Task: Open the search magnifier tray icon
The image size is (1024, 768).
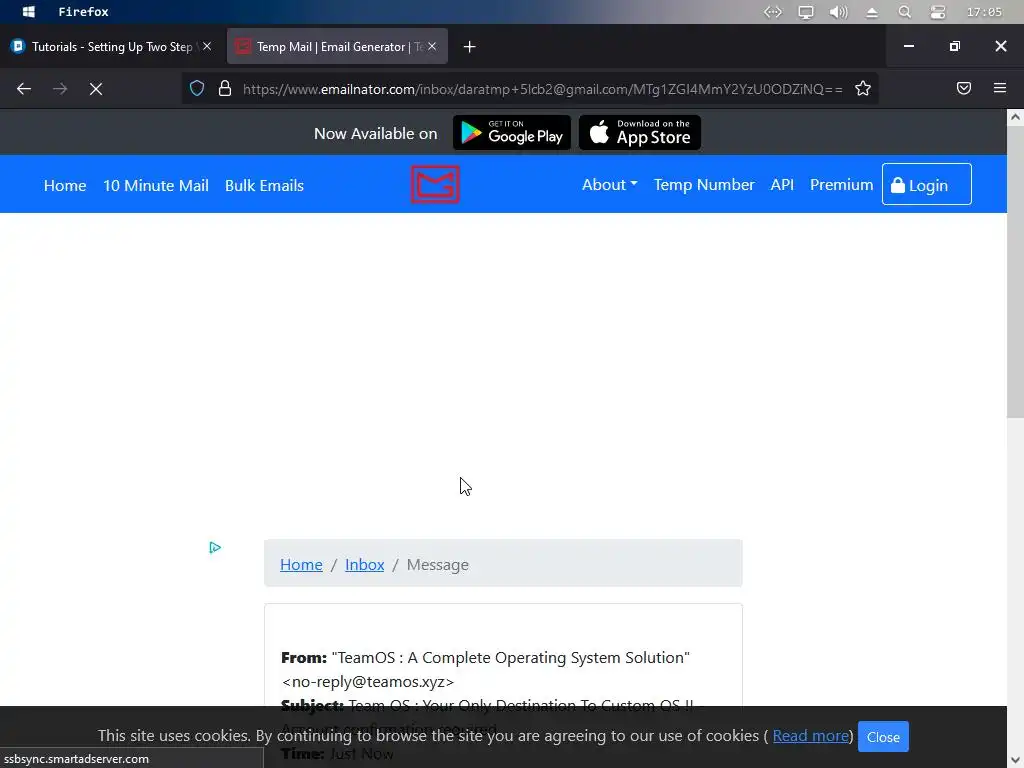Action: (904, 12)
